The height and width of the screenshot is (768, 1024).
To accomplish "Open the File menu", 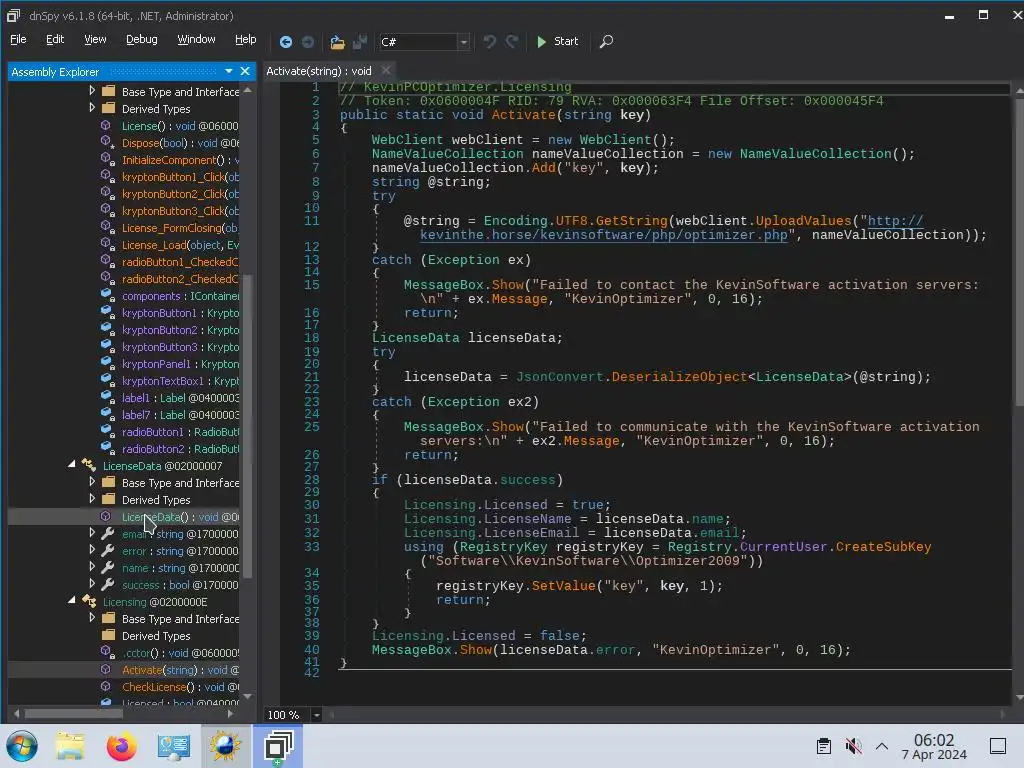I will (x=18, y=39).
